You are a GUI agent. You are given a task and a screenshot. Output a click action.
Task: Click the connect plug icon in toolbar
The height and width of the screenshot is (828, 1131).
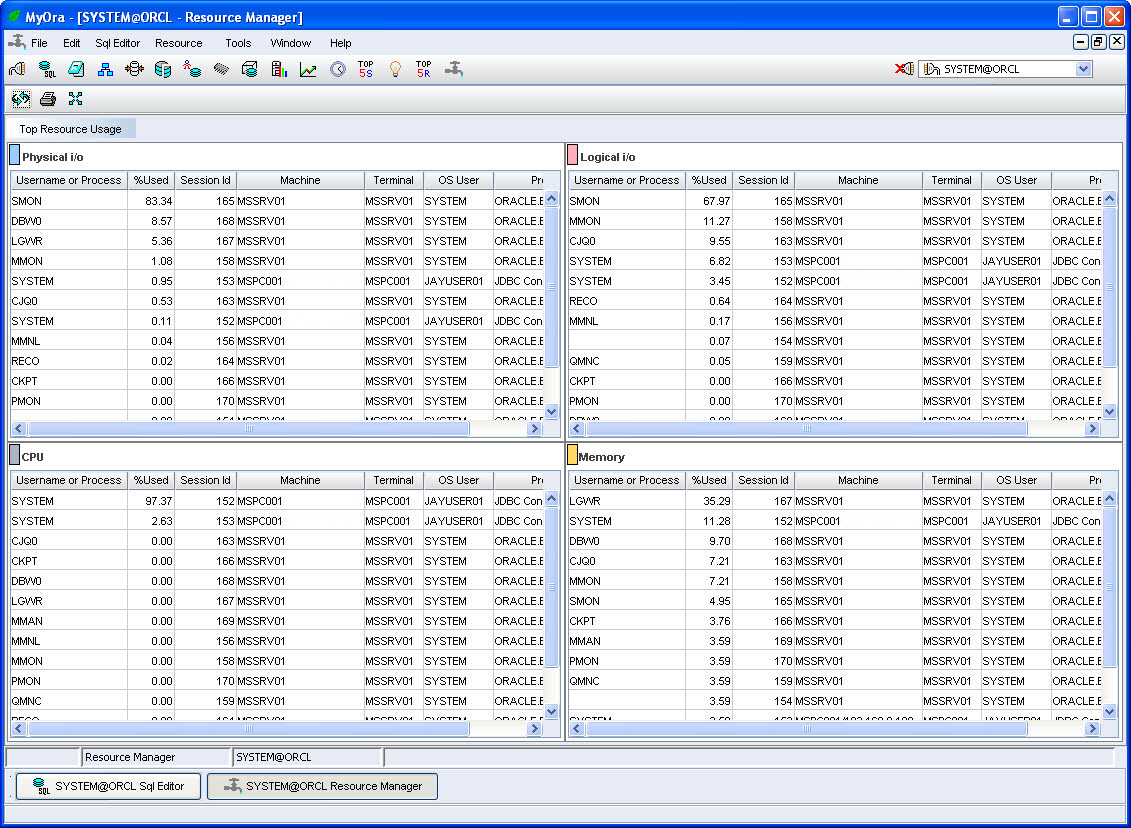(x=17, y=69)
